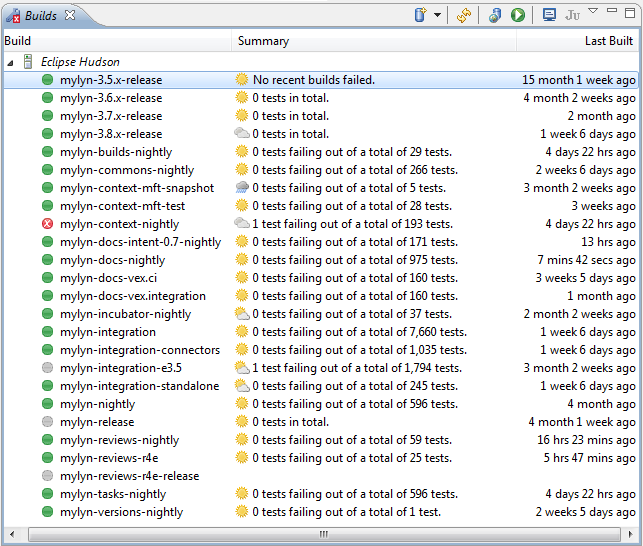
Task: Click '1 test failing out of a total of 193 tests.'
Action: [x=353, y=224]
